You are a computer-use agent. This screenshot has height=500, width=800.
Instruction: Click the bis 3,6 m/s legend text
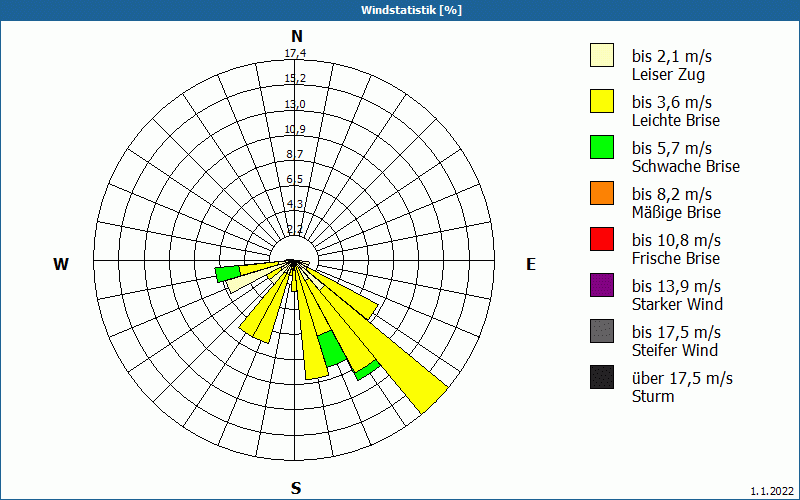671,102
